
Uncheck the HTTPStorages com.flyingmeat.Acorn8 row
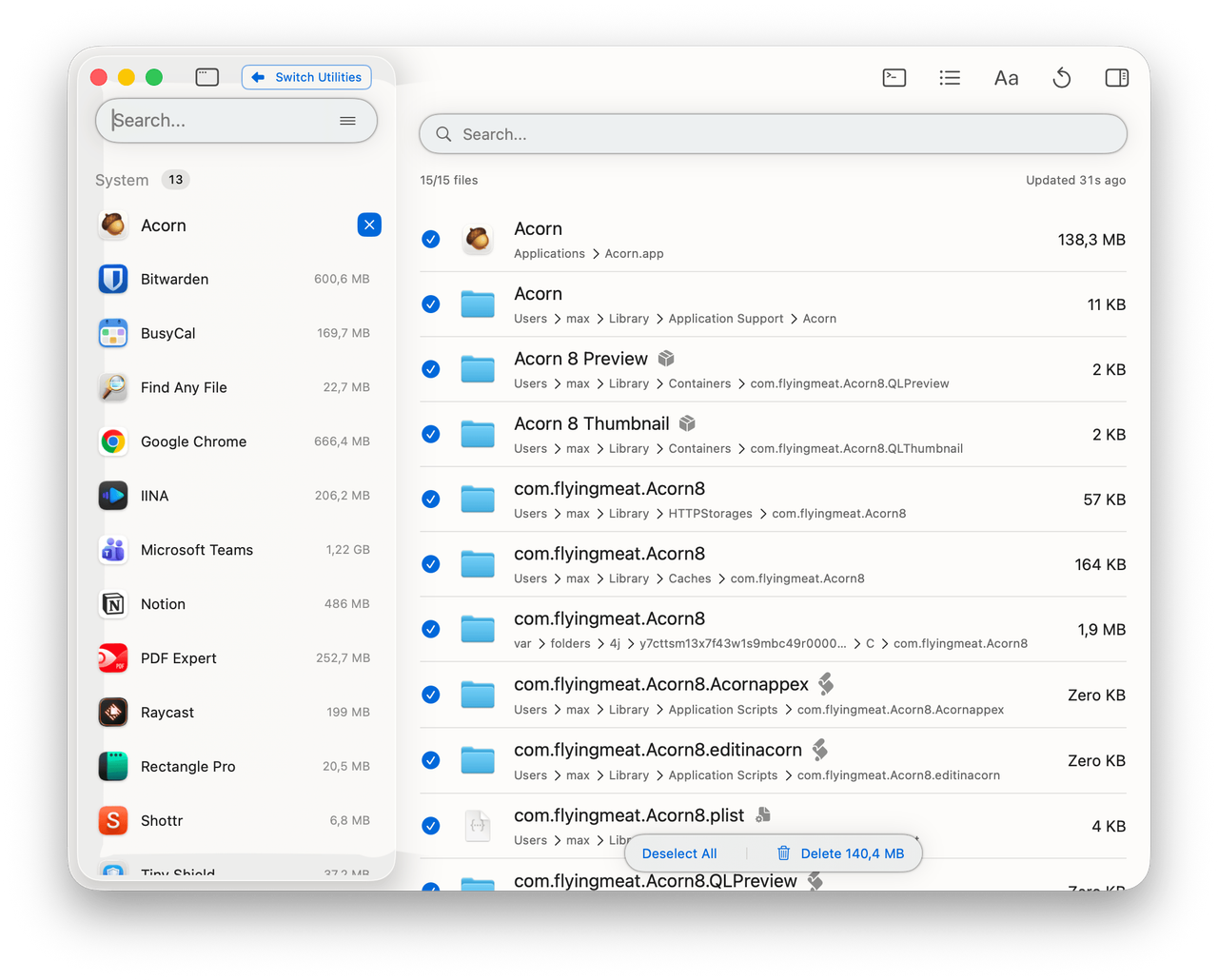click(x=431, y=499)
